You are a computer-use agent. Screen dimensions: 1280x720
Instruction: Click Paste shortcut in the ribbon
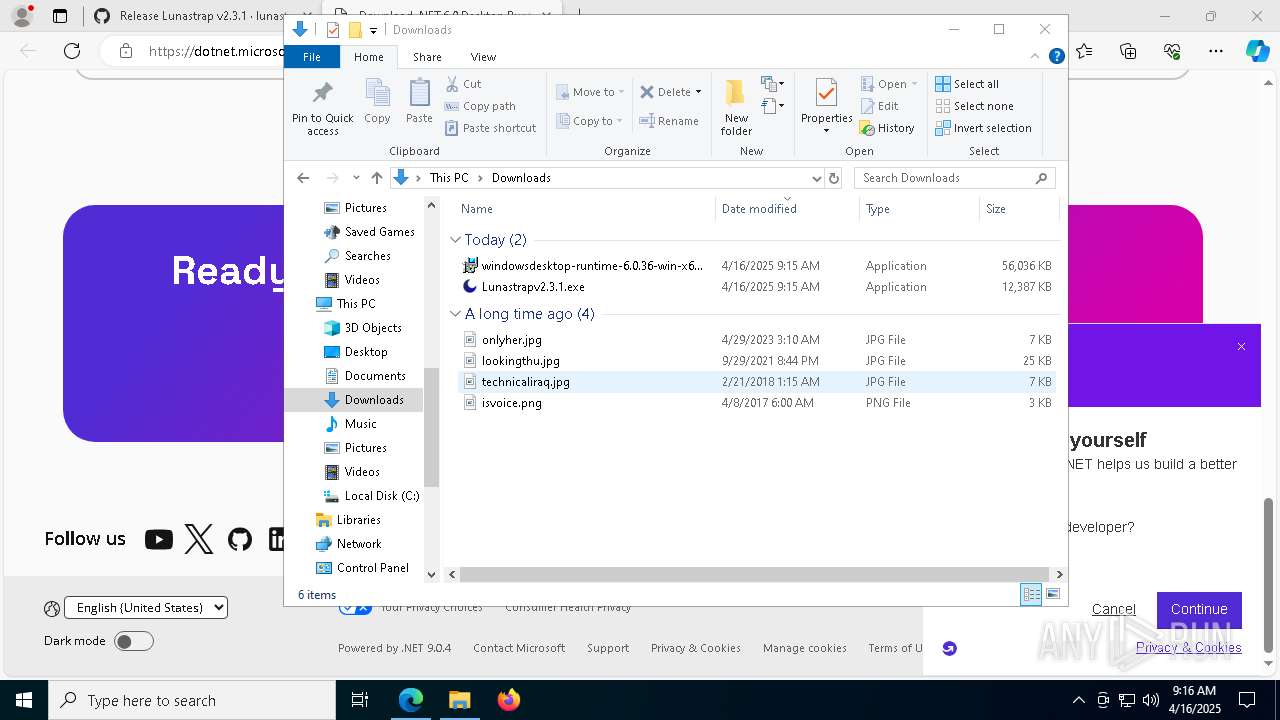[490, 128]
